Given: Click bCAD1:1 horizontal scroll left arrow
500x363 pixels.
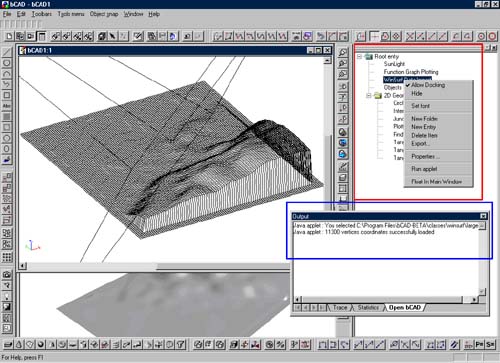Looking at the screenshot, I should [x=22, y=266].
